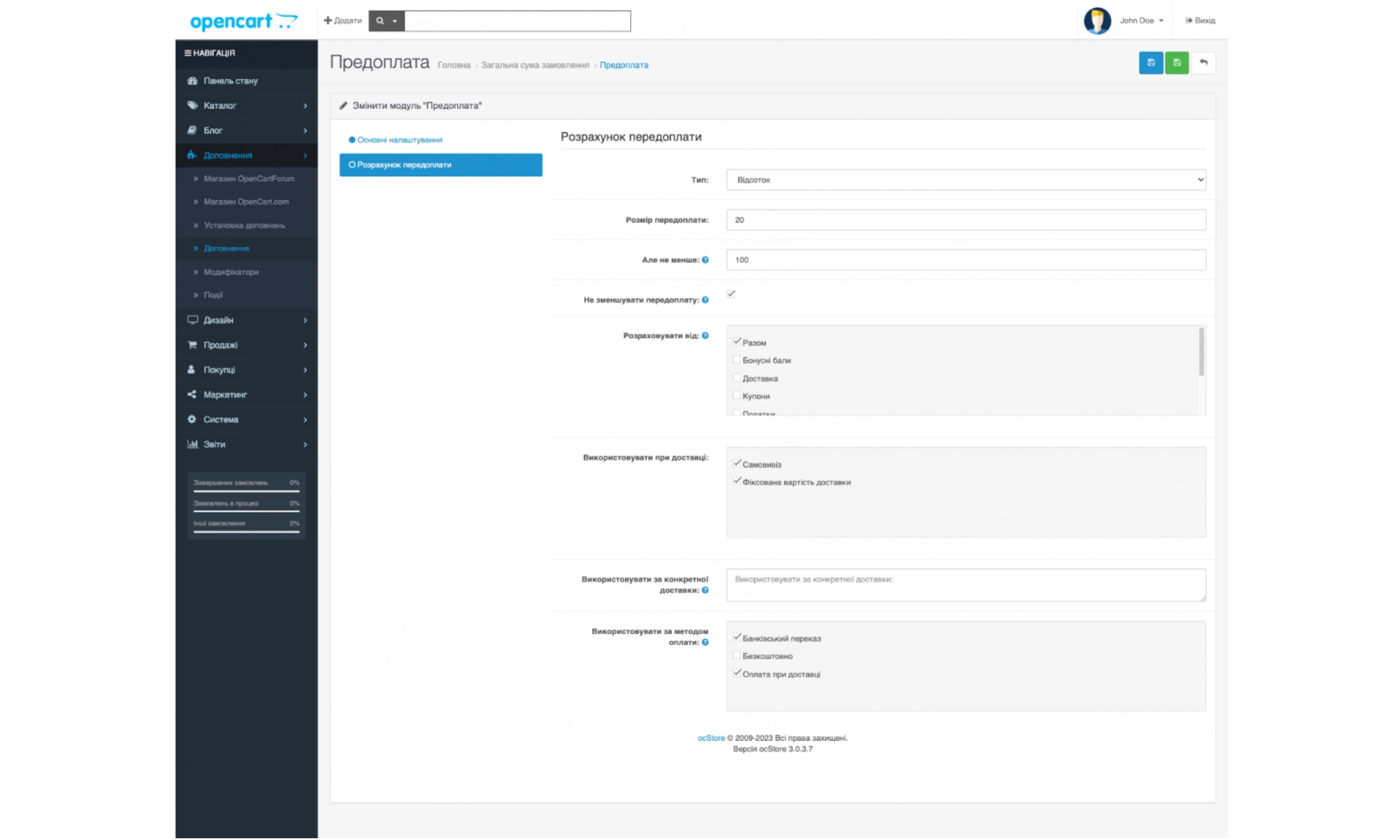
Task: Click help icon beside 'Але не менше'
Action: [705, 260]
